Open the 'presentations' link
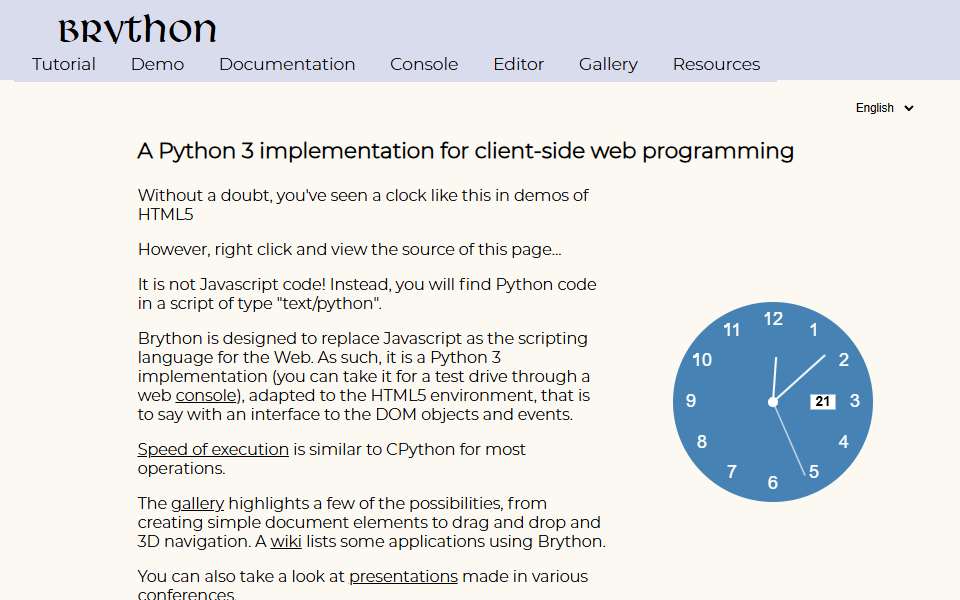Viewport: 960px width, 600px height. click(403, 577)
